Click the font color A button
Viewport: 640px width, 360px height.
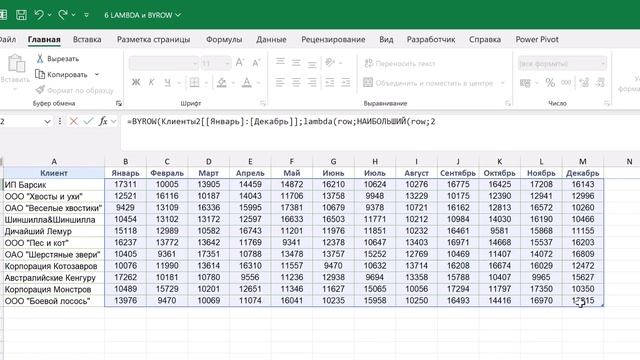[247, 82]
